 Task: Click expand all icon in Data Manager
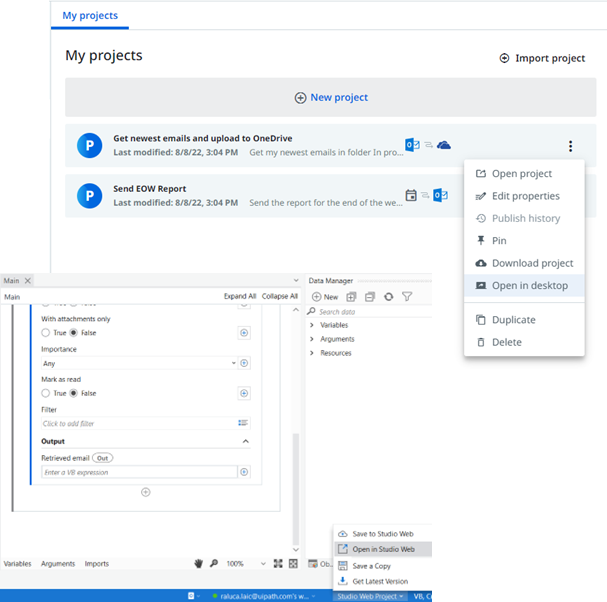(351, 297)
